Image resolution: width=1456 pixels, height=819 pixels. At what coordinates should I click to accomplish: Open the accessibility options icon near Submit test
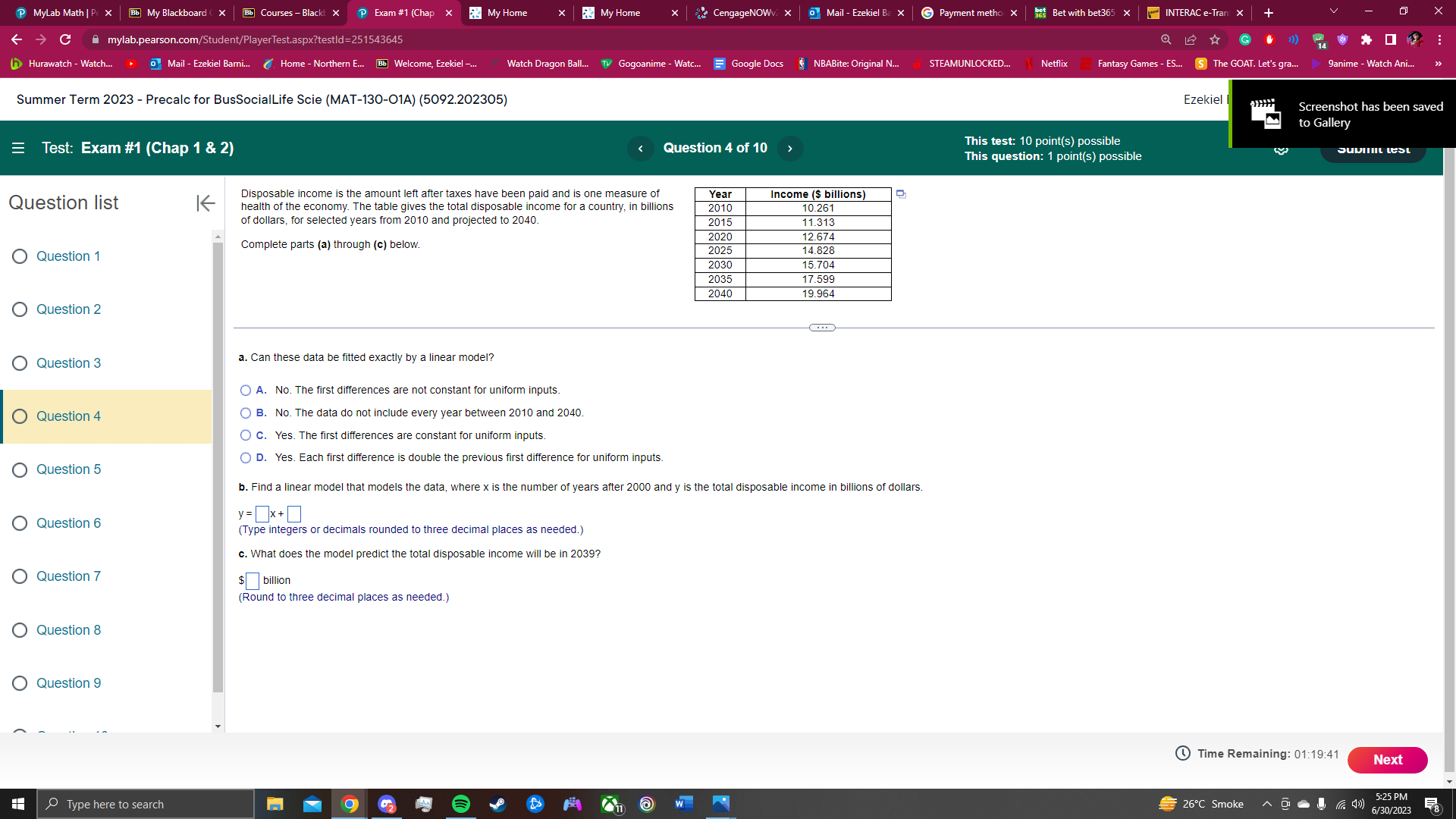click(x=1282, y=149)
